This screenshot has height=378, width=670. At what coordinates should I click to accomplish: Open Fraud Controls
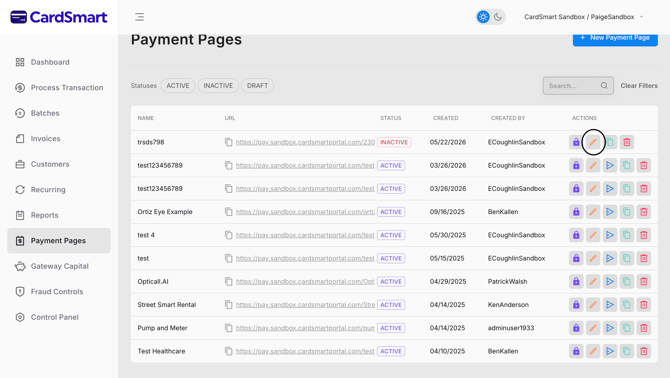(59, 292)
